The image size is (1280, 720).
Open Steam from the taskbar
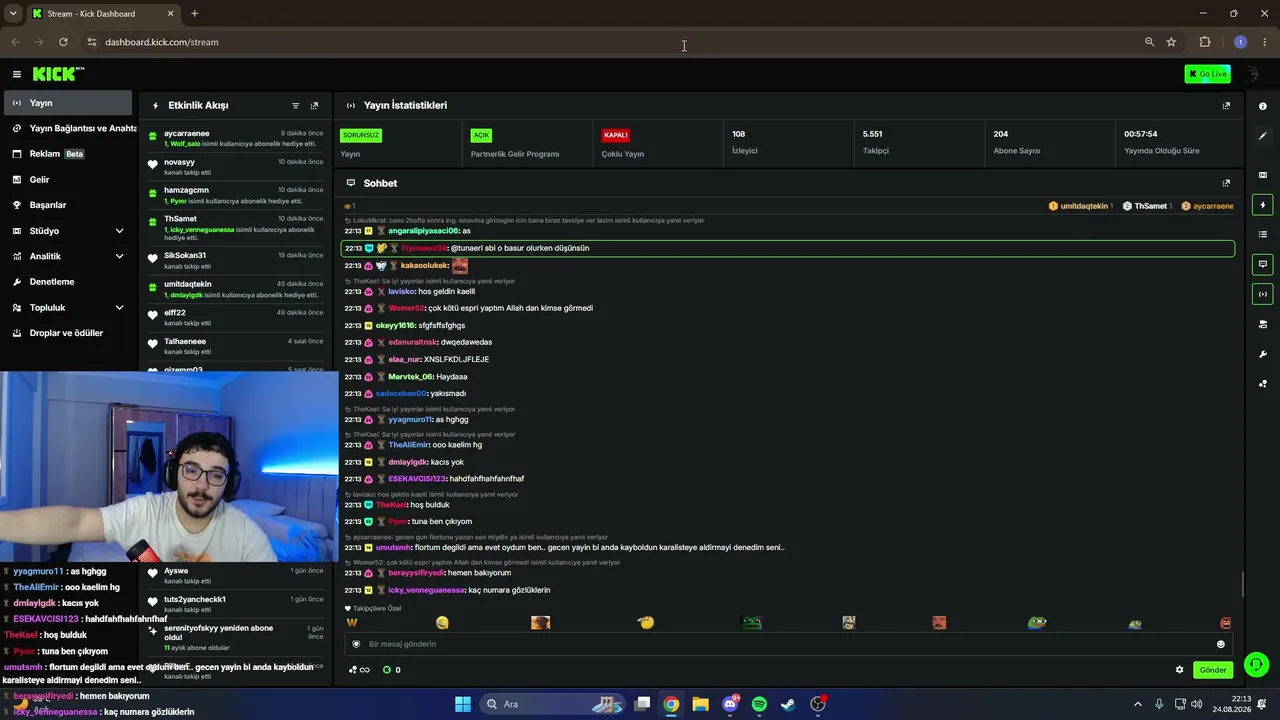(788, 704)
